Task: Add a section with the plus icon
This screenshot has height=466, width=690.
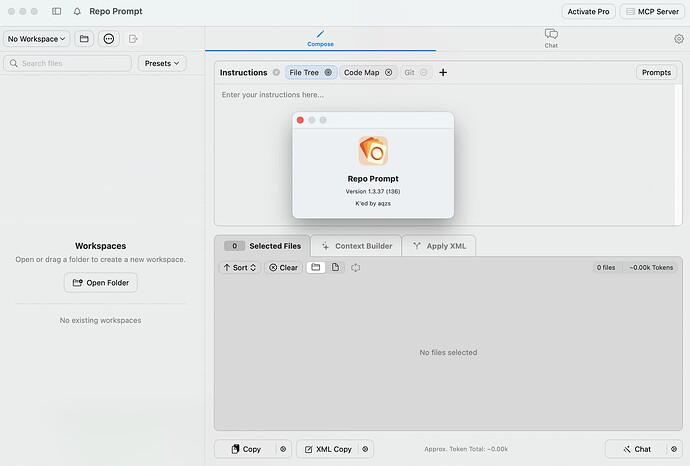Action: 443,73
